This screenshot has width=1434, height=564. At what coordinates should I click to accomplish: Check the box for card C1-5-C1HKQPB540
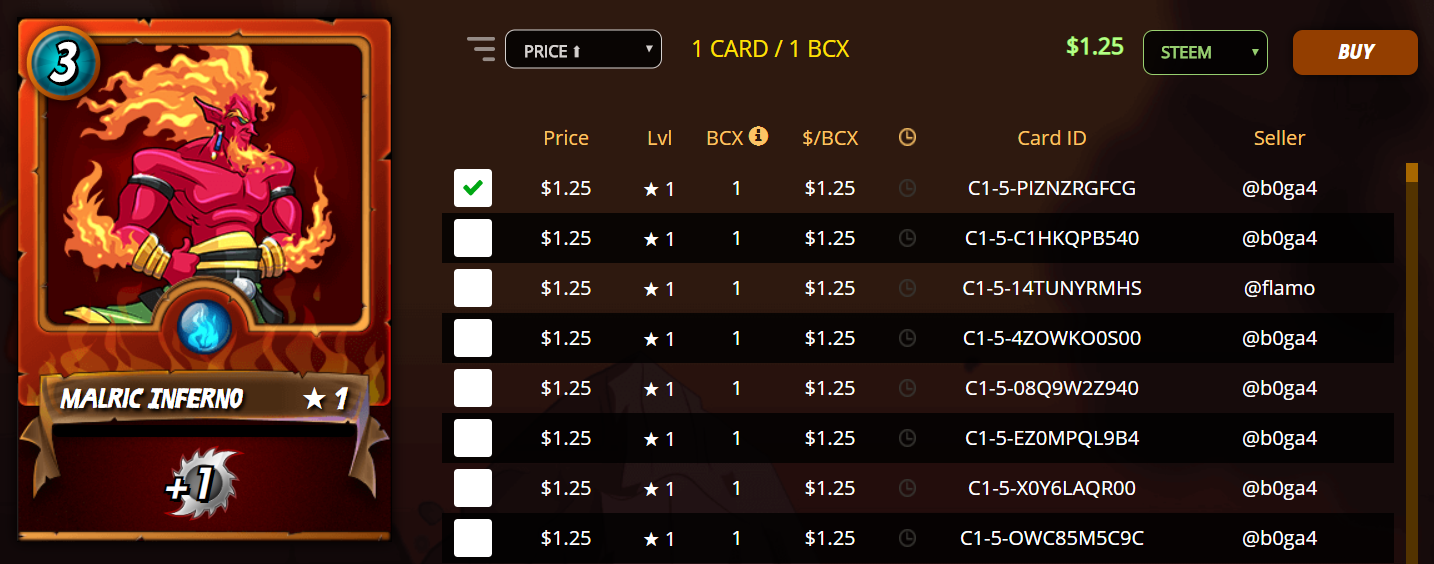(x=473, y=238)
